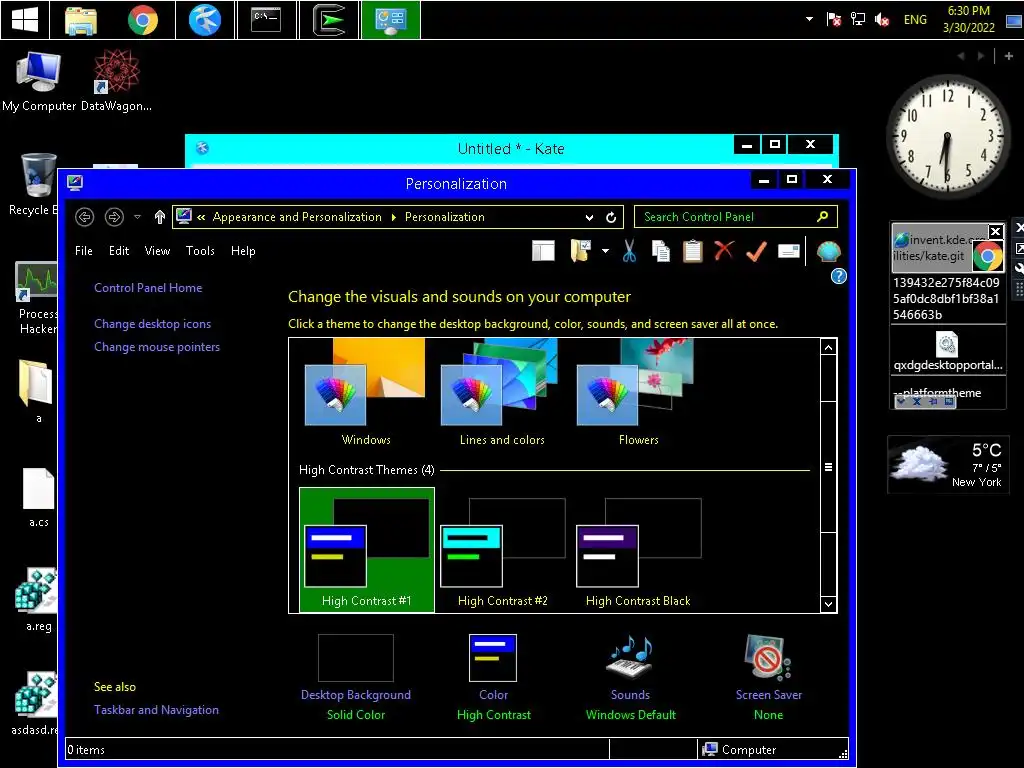Image resolution: width=1024 pixels, height=768 pixels.
Task: Click the clipboard Paste icon in toolbar
Action: click(692, 251)
